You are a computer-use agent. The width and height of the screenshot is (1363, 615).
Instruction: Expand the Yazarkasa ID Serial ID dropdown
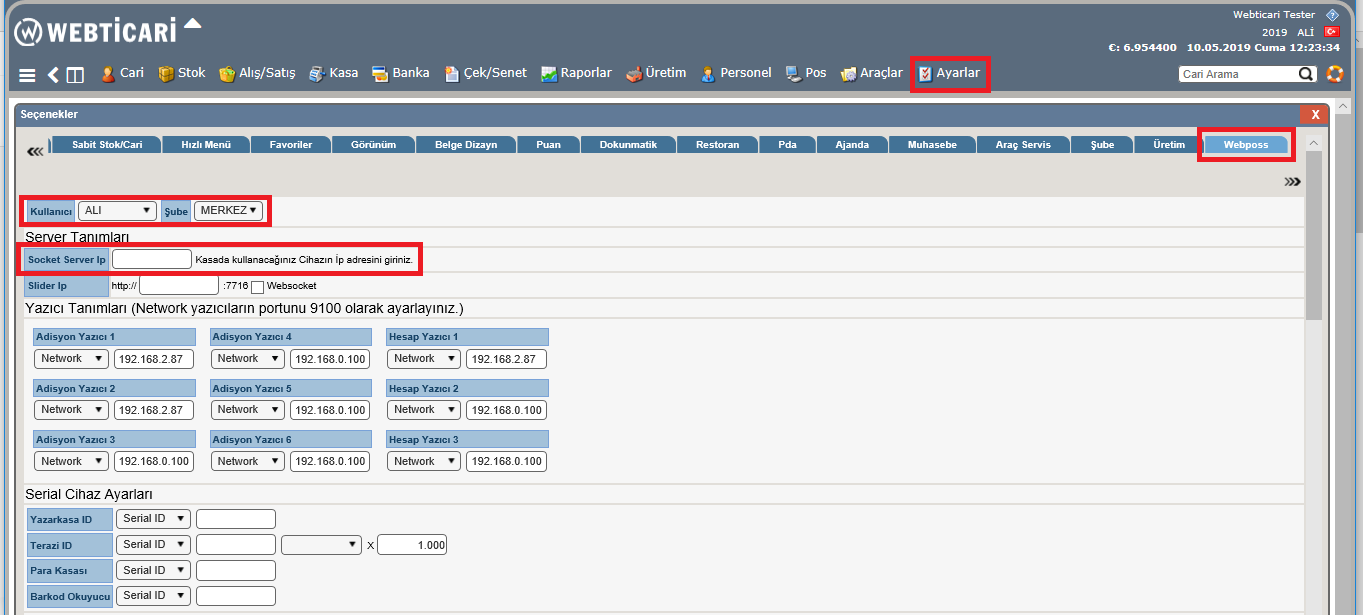click(152, 519)
